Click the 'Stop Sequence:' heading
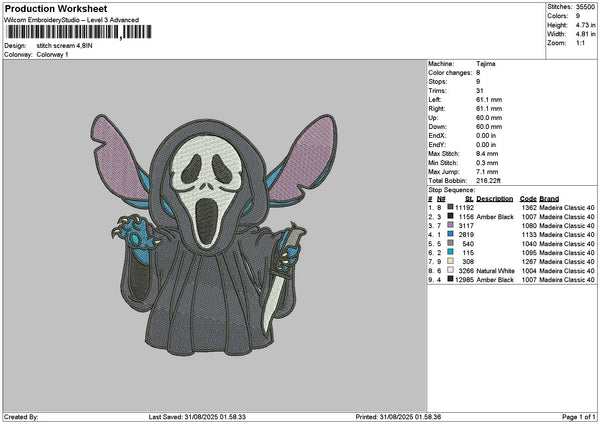This screenshot has height=424, width=600. click(452, 190)
